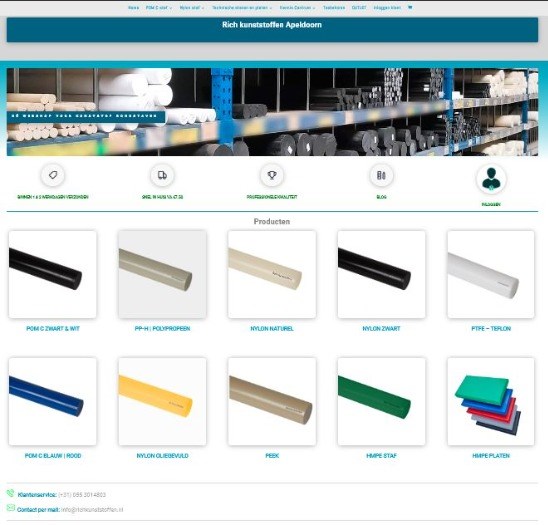The height and width of the screenshot is (525, 548).
Task: Click the envelope icon beside Contact per mail
Action: 10,508
